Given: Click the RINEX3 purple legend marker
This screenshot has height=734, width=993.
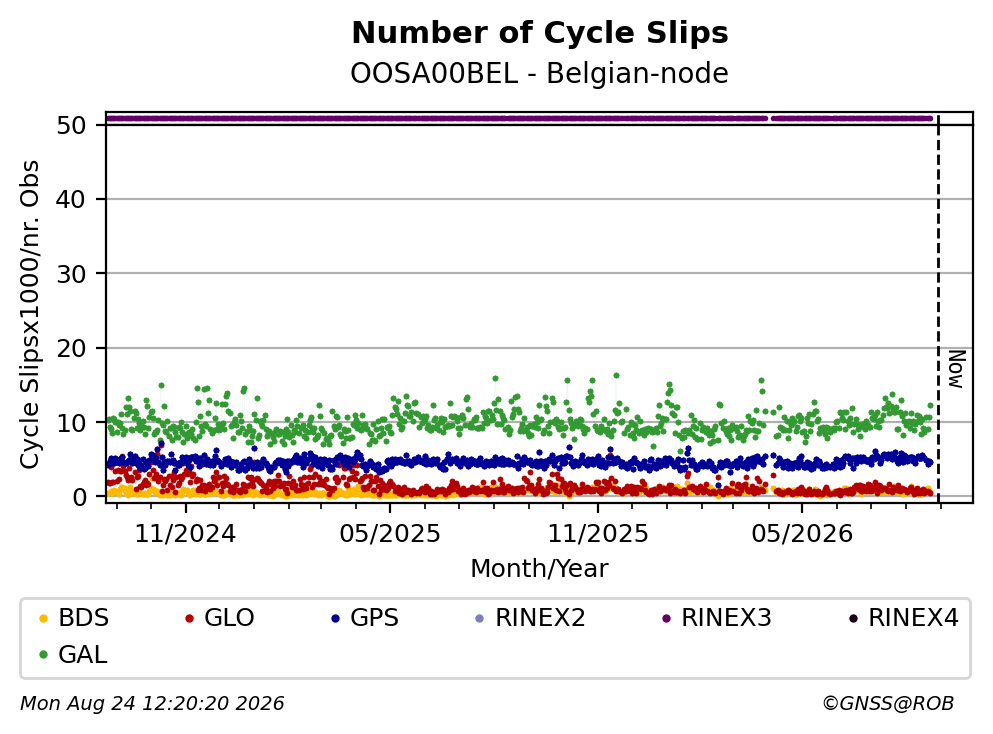Looking at the screenshot, I should click(x=666, y=618).
